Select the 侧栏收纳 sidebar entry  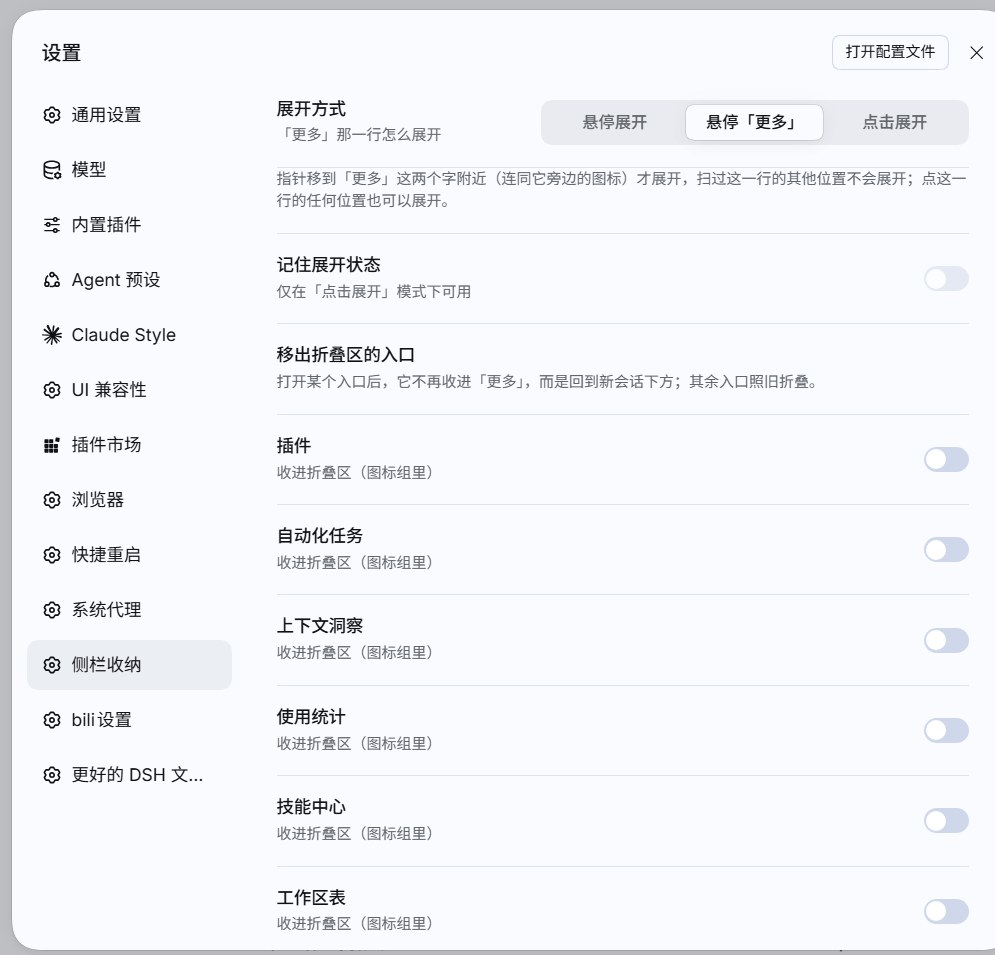click(129, 664)
